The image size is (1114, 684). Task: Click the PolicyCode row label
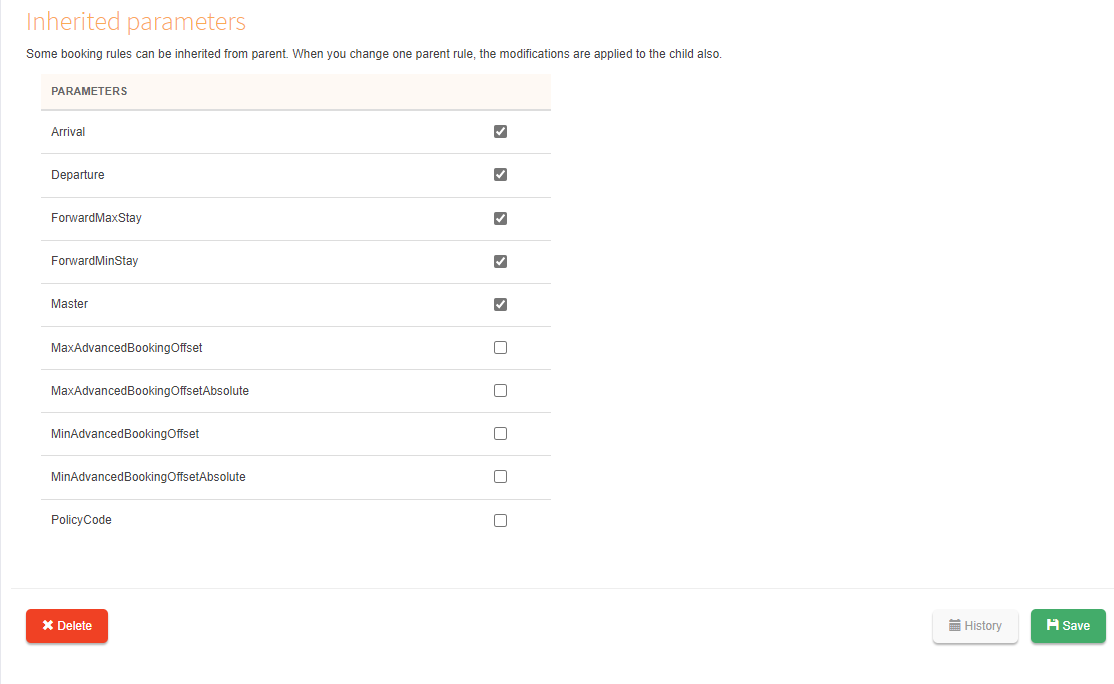click(81, 520)
